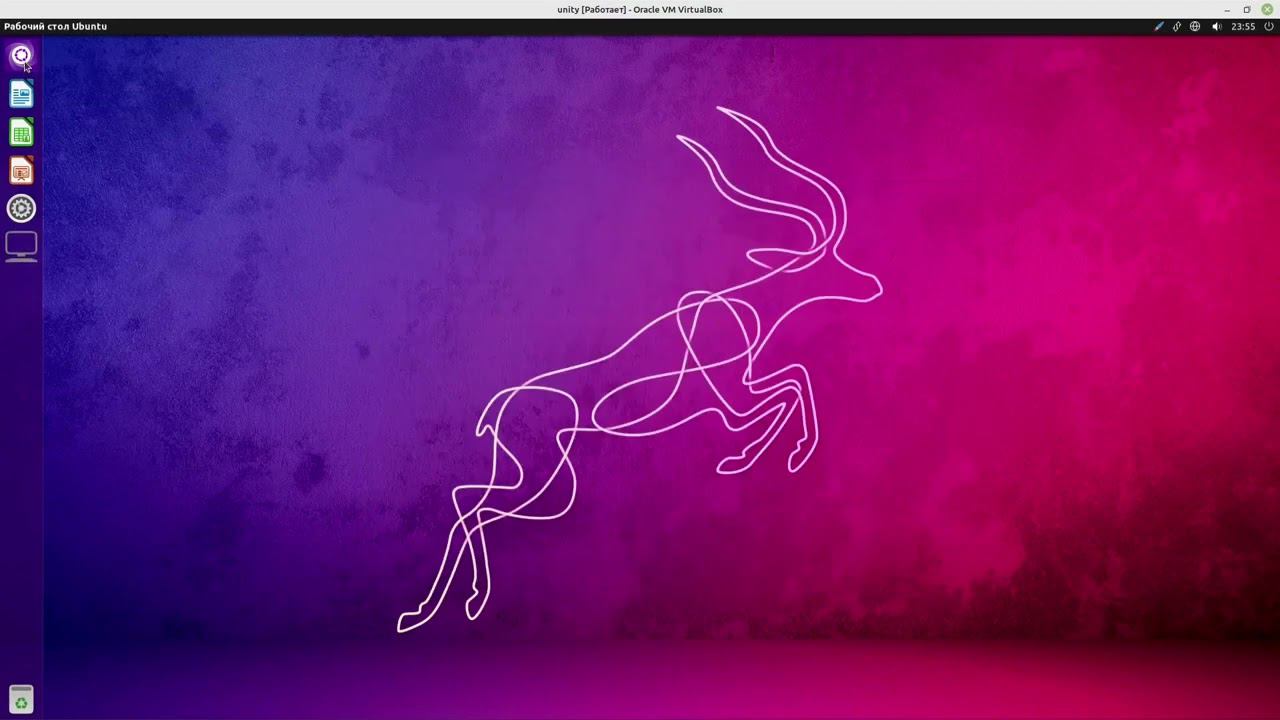Close the VirtualBox unity window
This screenshot has width=1280, height=720.
pyautogui.click(x=1267, y=9)
